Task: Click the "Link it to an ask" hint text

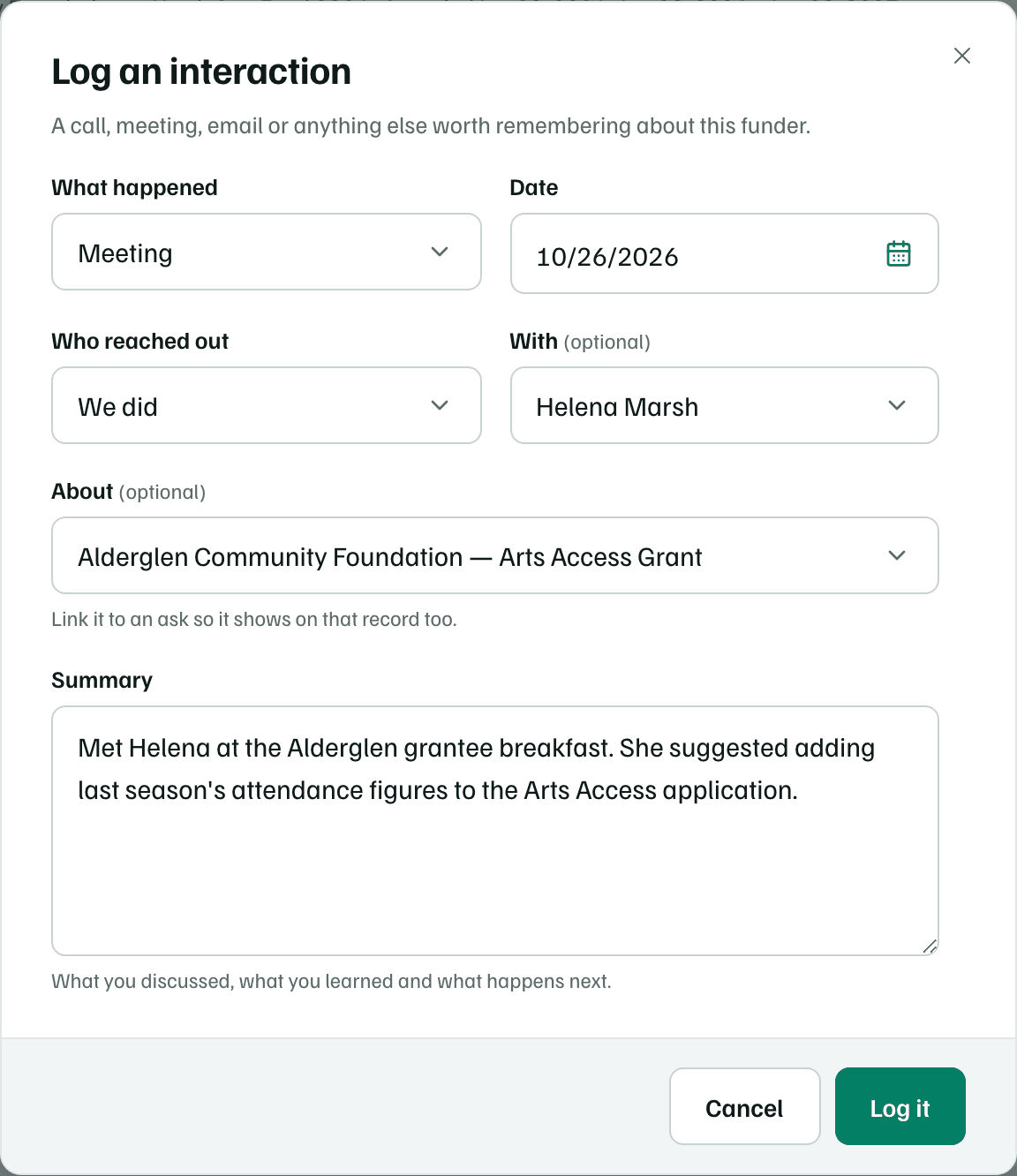Action: (x=254, y=619)
